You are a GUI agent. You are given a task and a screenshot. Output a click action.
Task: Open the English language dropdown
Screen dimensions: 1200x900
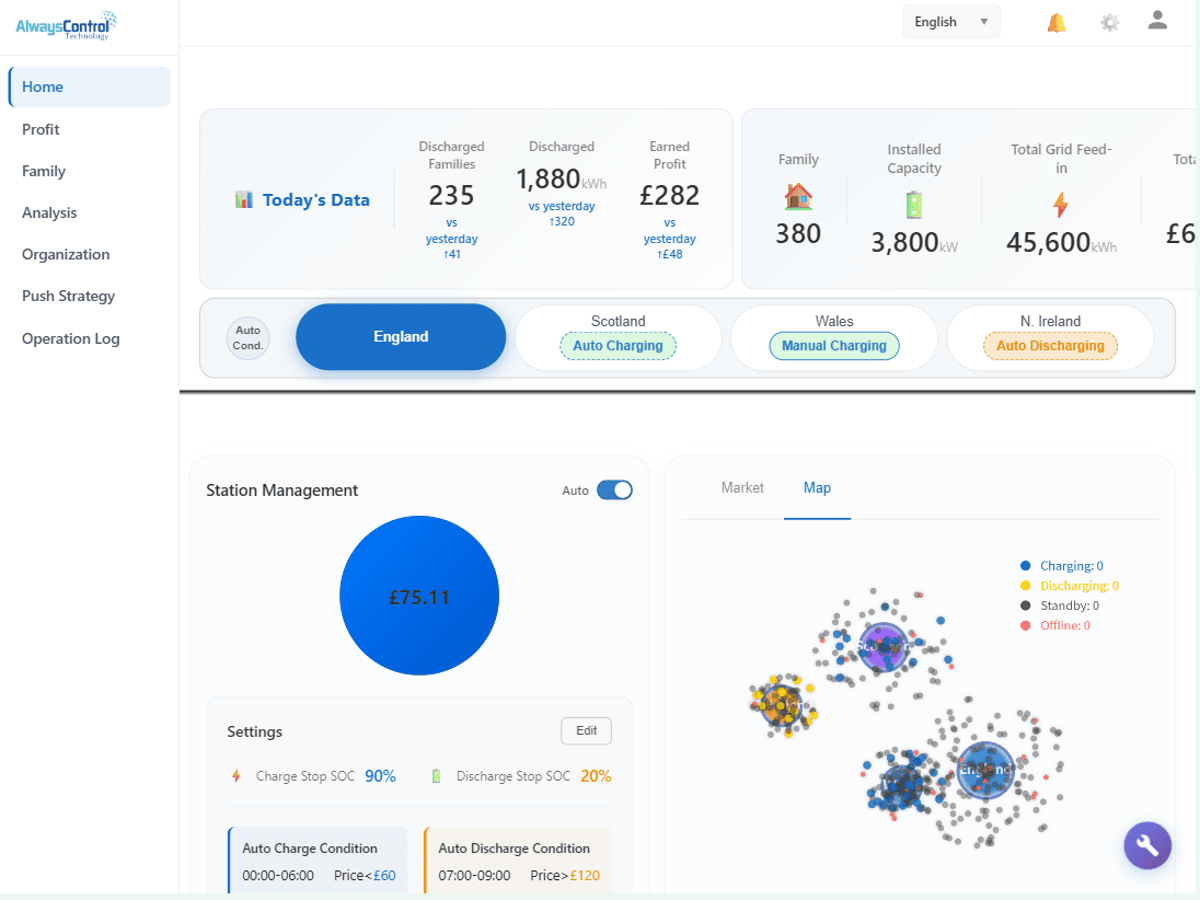[951, 22]
